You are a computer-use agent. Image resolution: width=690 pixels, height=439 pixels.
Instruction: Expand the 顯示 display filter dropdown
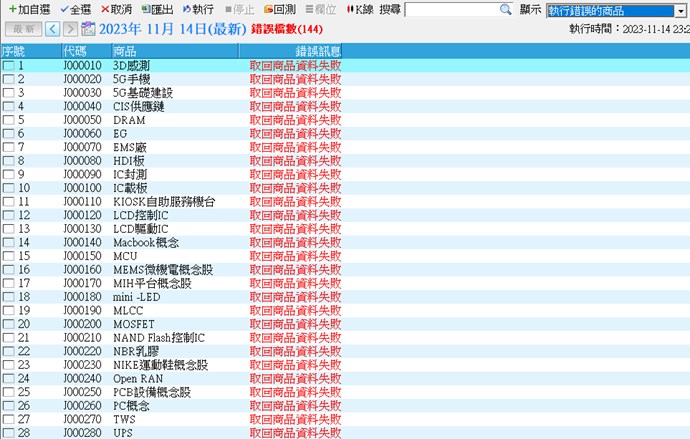680,10
